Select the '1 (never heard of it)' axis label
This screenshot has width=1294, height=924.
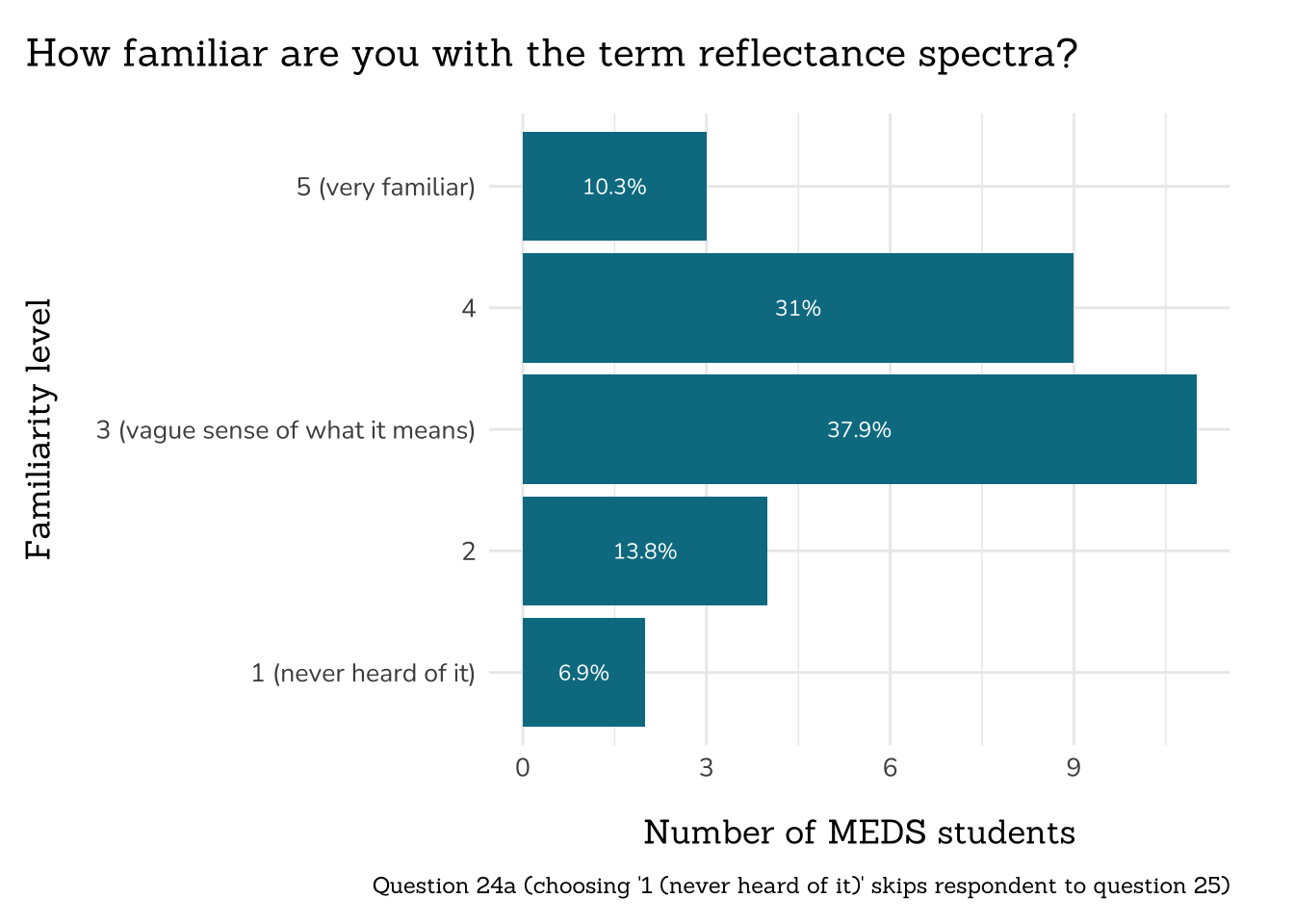tap(363, 673)
